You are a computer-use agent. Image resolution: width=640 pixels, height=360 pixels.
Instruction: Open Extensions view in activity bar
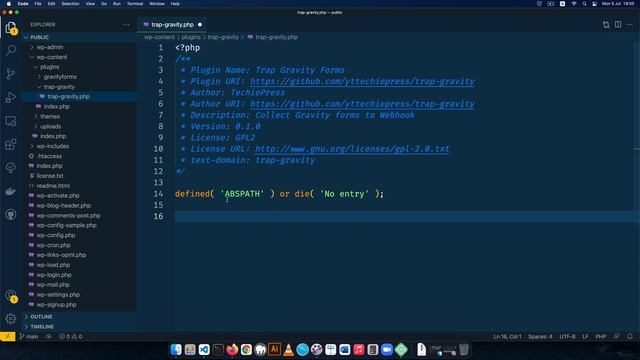click(11, 144)
